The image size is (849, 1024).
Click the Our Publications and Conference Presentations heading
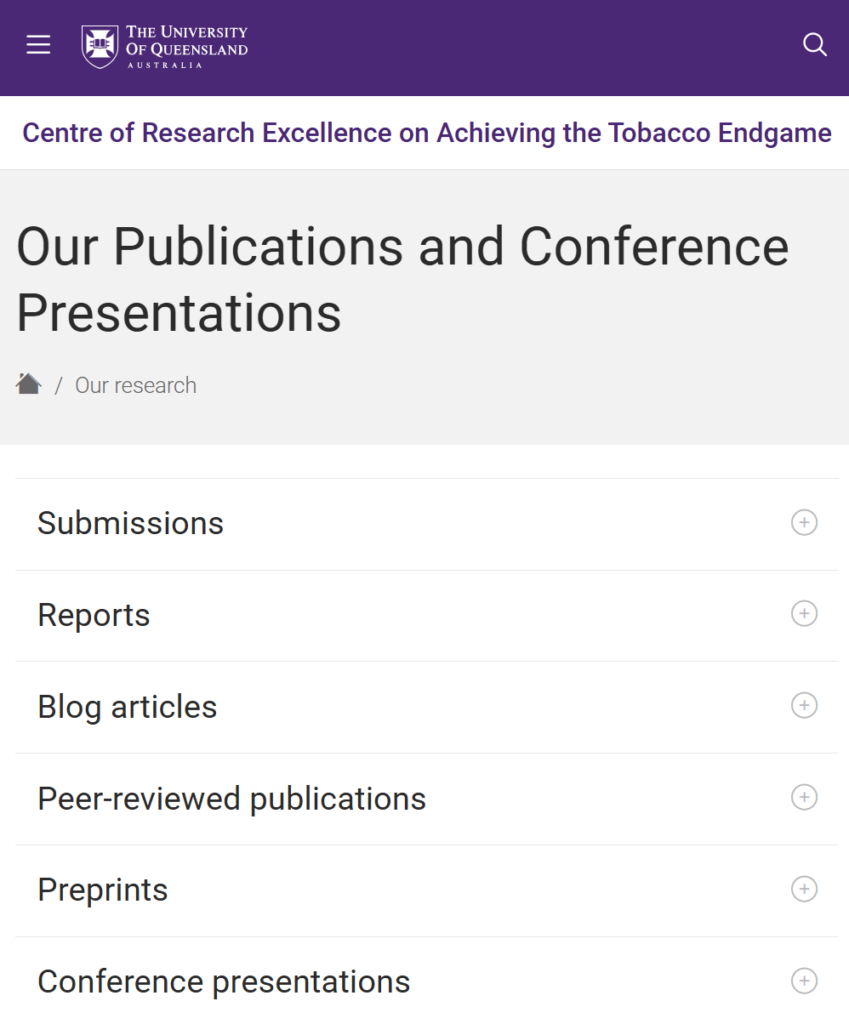403,279
